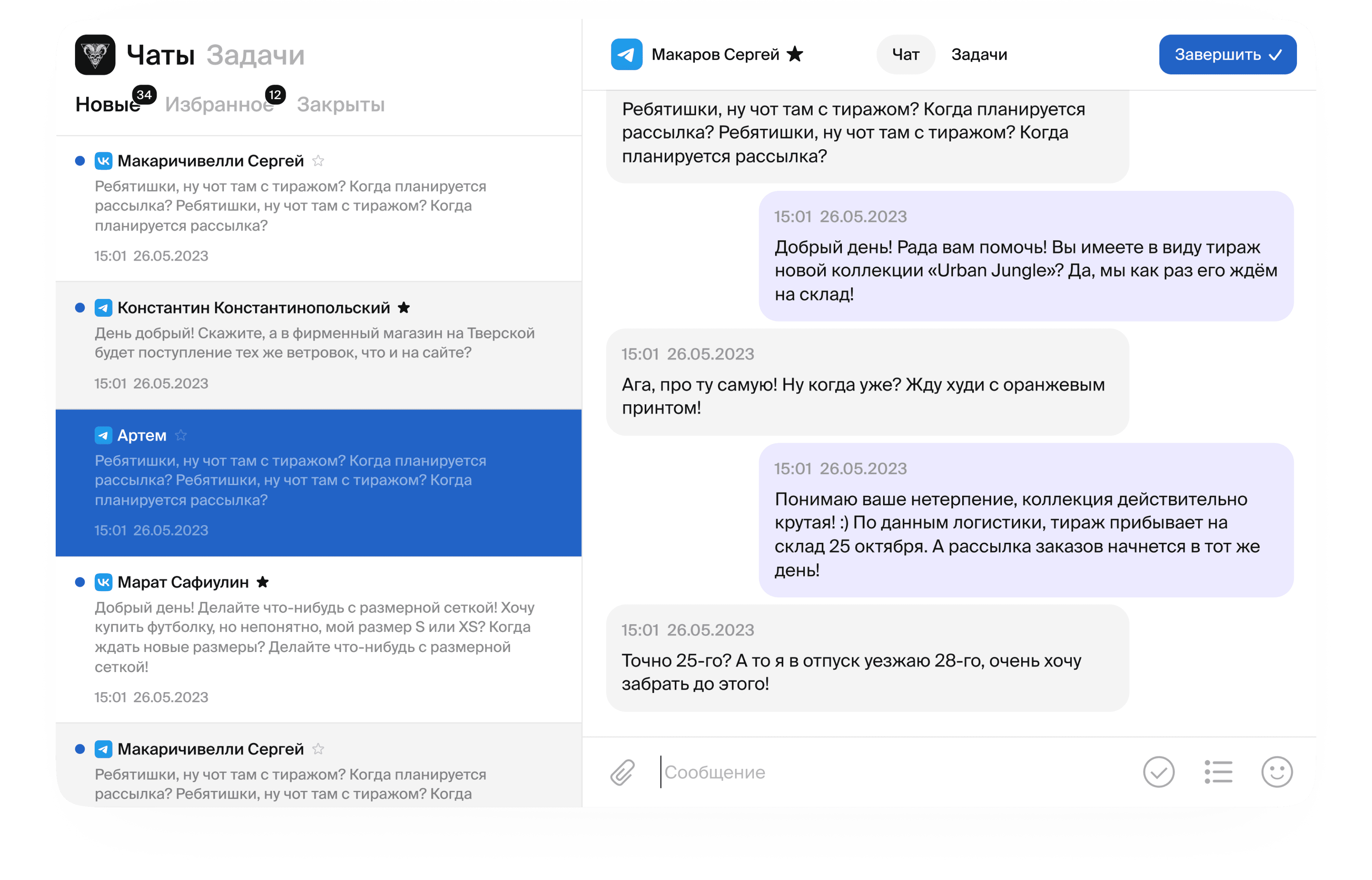
Task: Remove star from Марат Сафиулин chat
Action: pyautogui.click(x=263, y=582)
